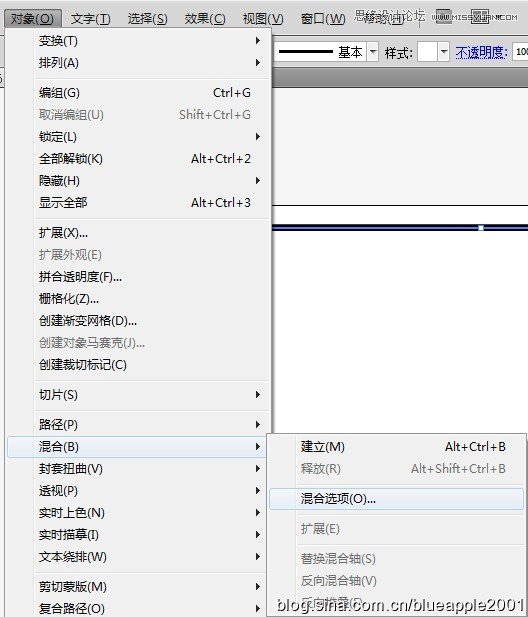Viewport: 528px width, 617px height.
Task: Expand the 路径(P) submenu
Action: click(x=151, y=425)
